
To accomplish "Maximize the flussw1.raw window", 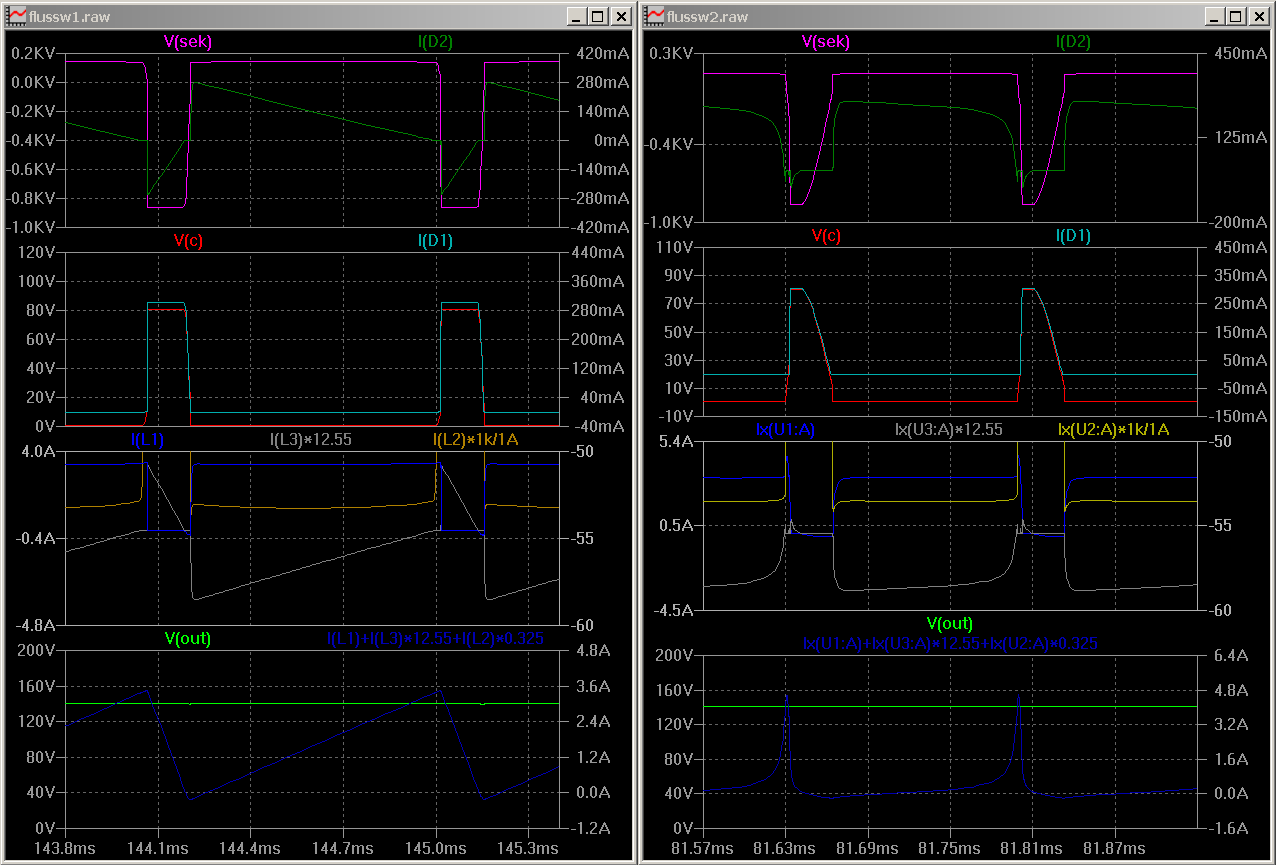I will 597,16.
